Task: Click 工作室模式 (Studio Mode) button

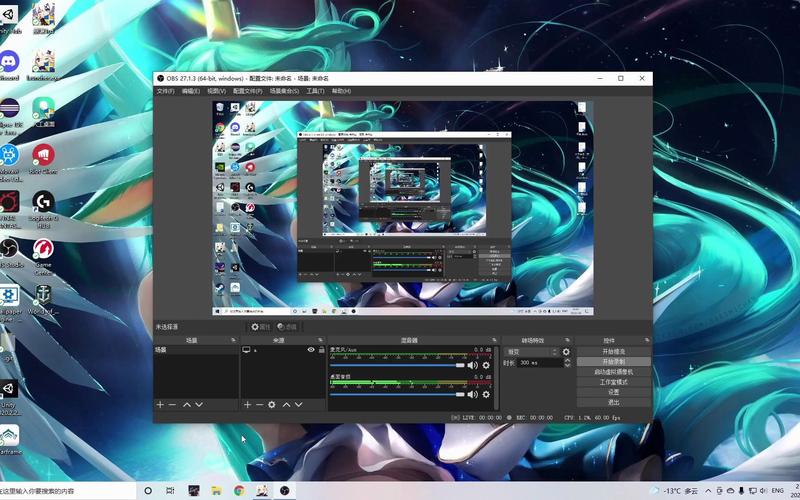Action: tap(613, 382)
